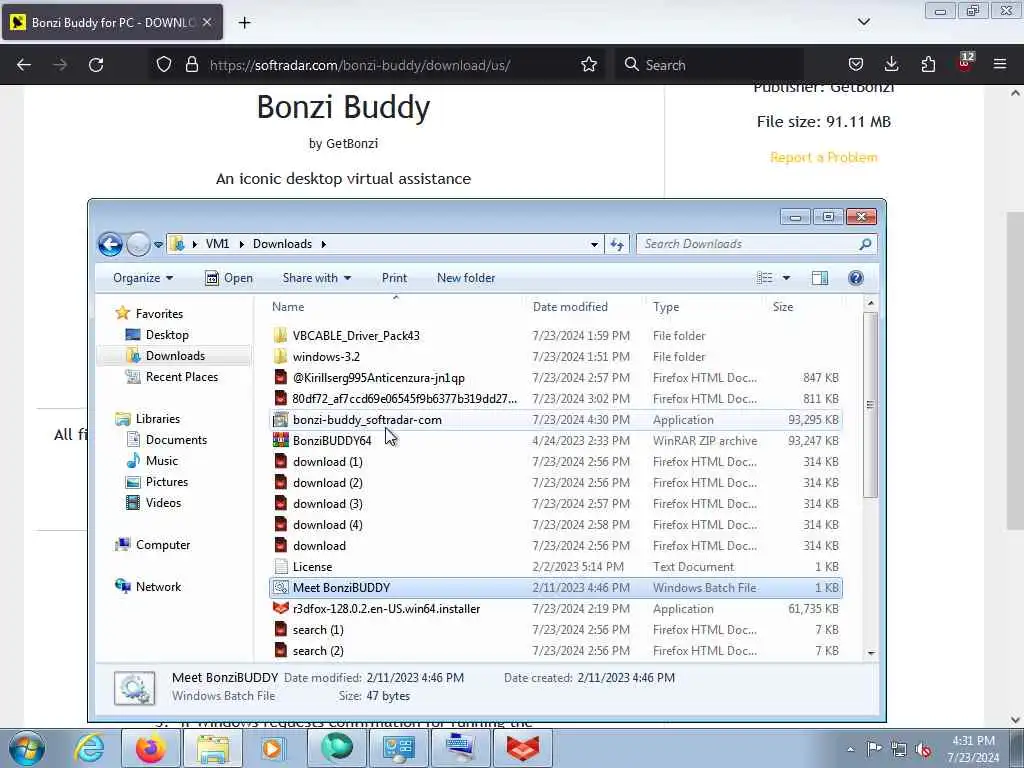The width and height of the screenshot is (1024, 768).
Task: Open the Windows Start button
Action: 26,748
